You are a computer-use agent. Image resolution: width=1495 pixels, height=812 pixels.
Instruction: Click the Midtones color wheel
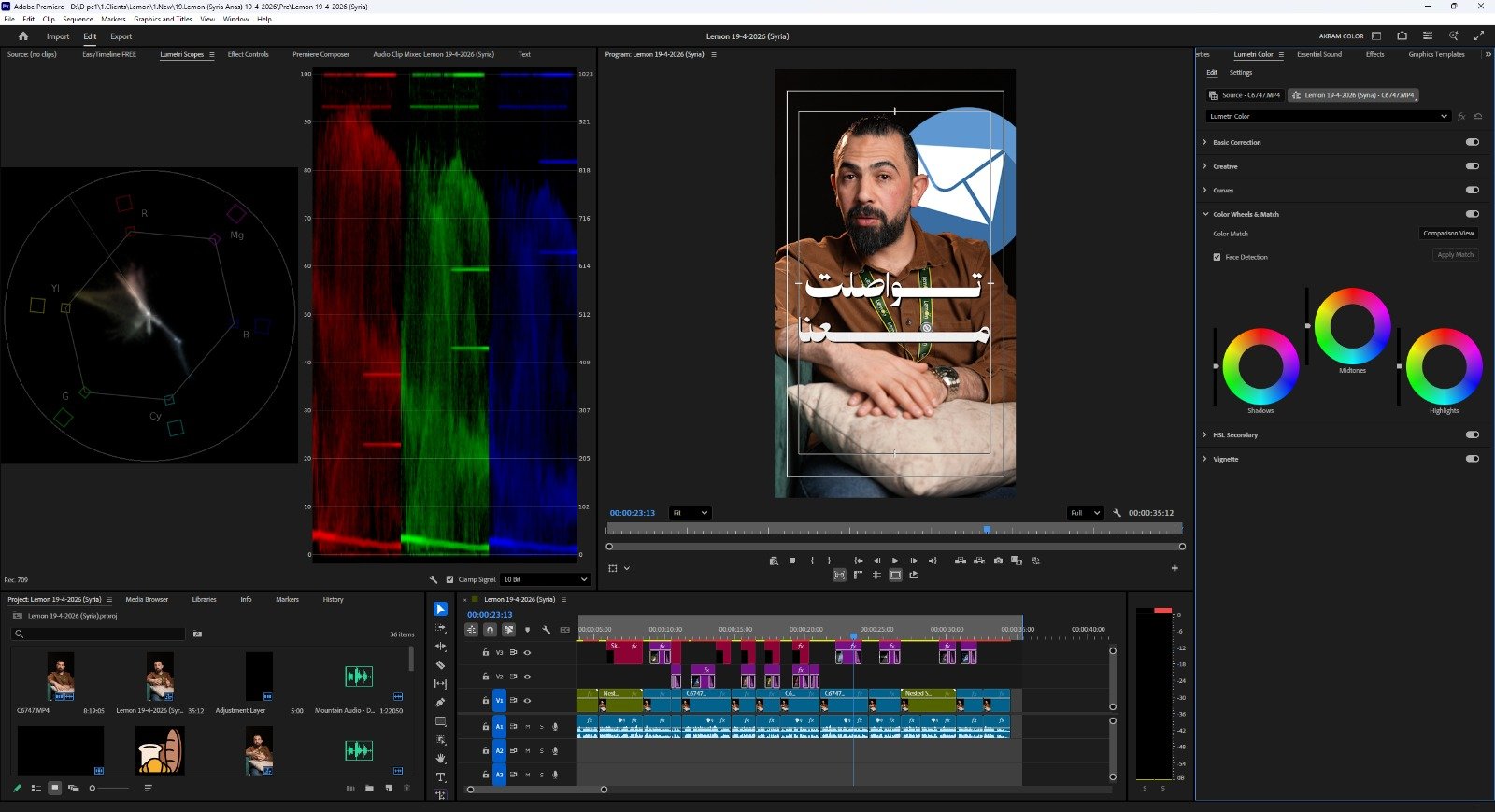(x=1352, y=326)
